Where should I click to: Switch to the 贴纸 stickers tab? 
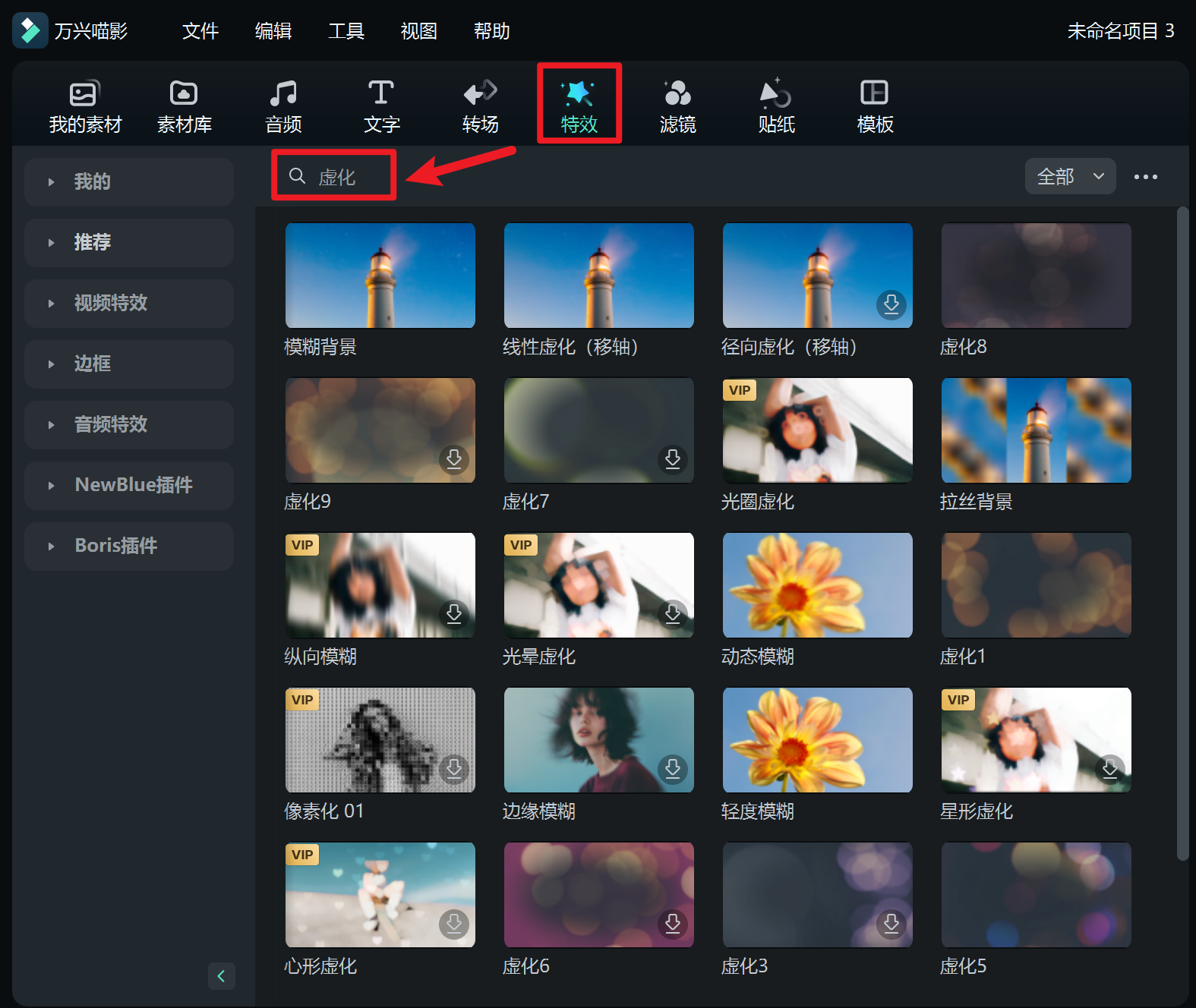[x=776, y=106]
